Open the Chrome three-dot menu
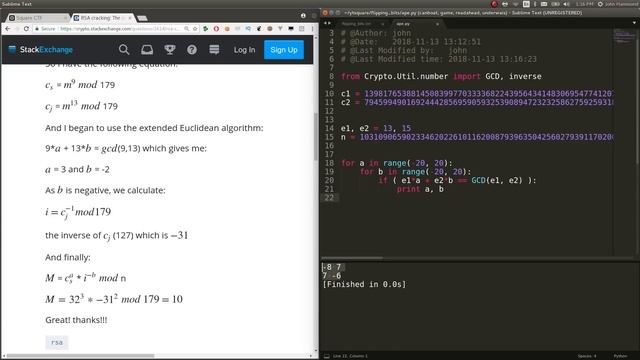Screen dimensions: 640x360 coord(312,29)
